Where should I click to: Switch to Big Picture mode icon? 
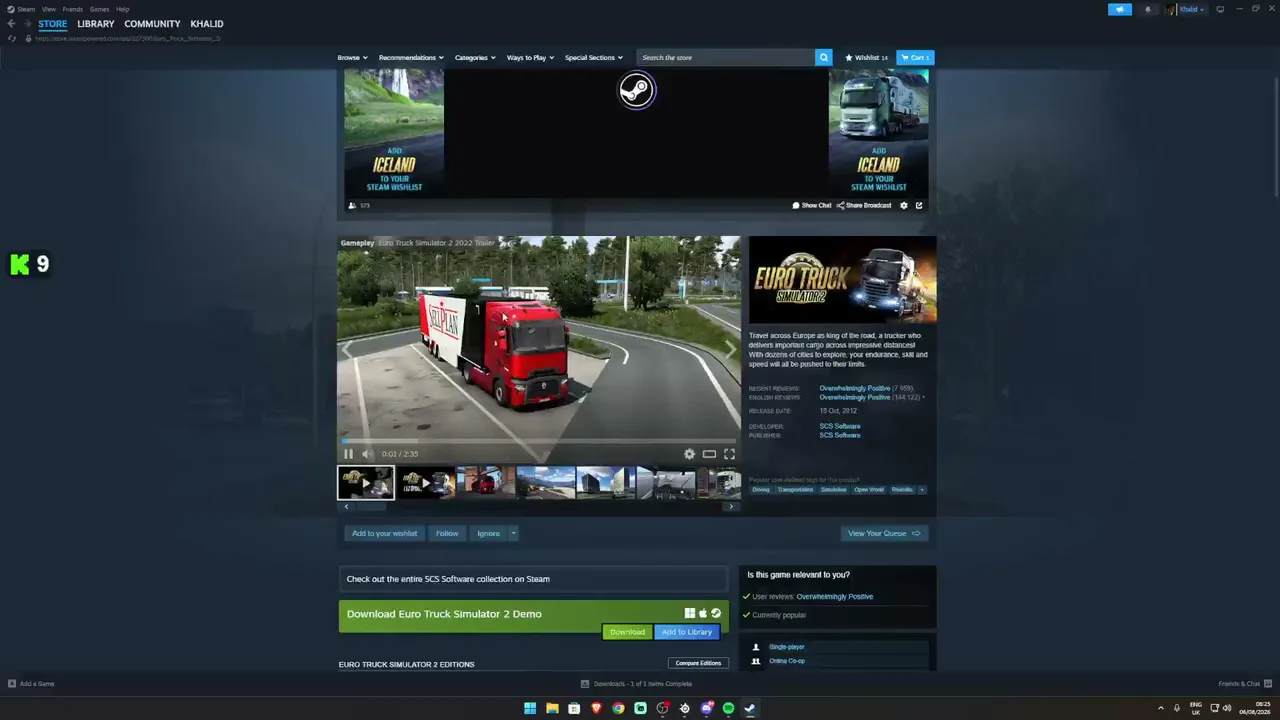pyautogui.click(x=1220, y=9)
